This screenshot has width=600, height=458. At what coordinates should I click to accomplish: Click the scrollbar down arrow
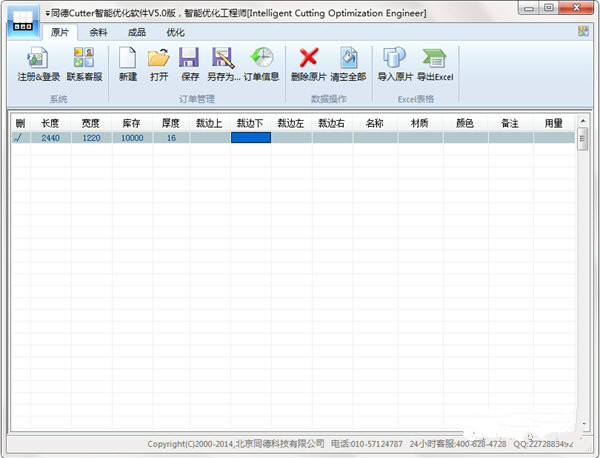tap(584, 424)
